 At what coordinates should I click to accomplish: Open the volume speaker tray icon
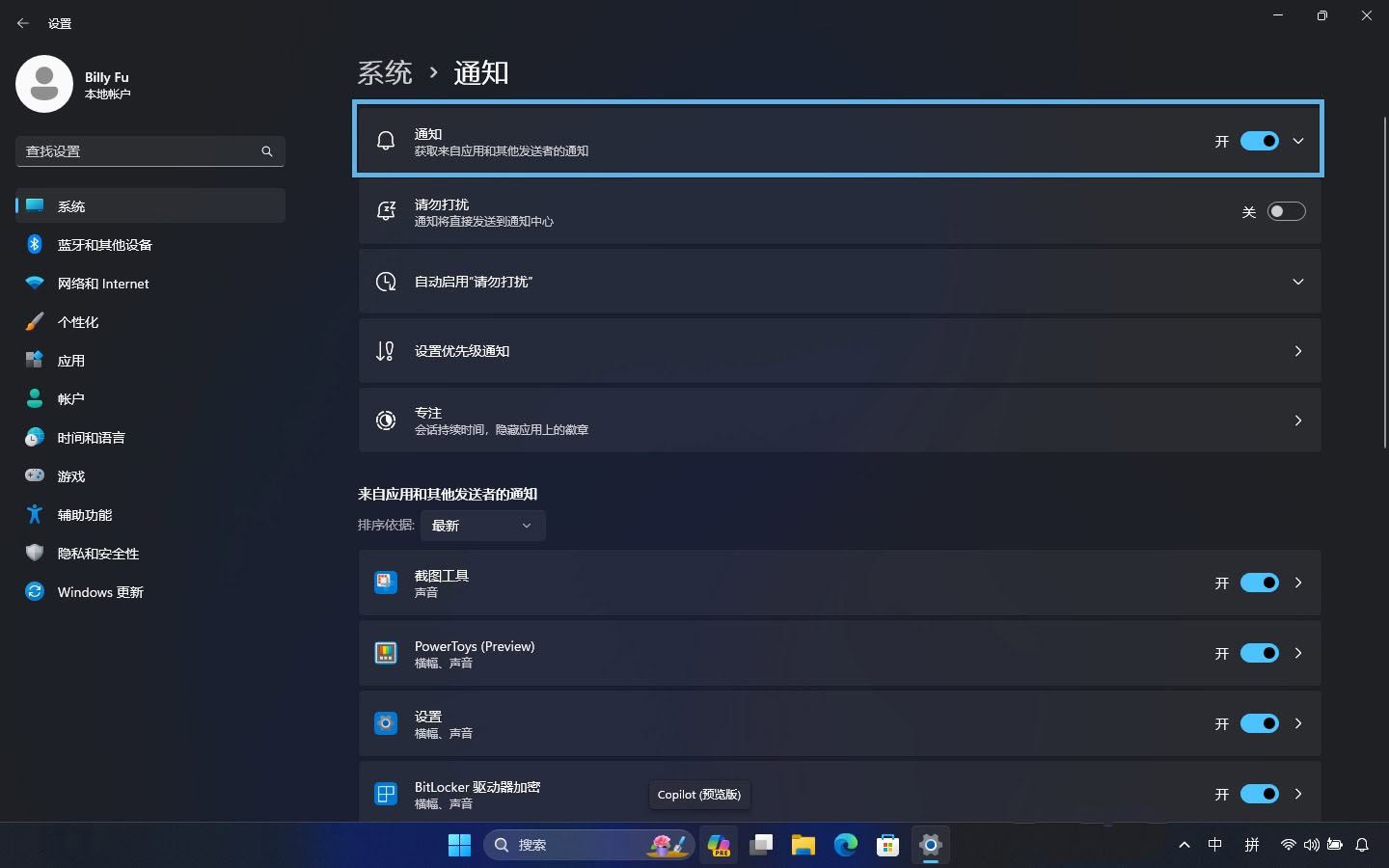click(1312, 845)
